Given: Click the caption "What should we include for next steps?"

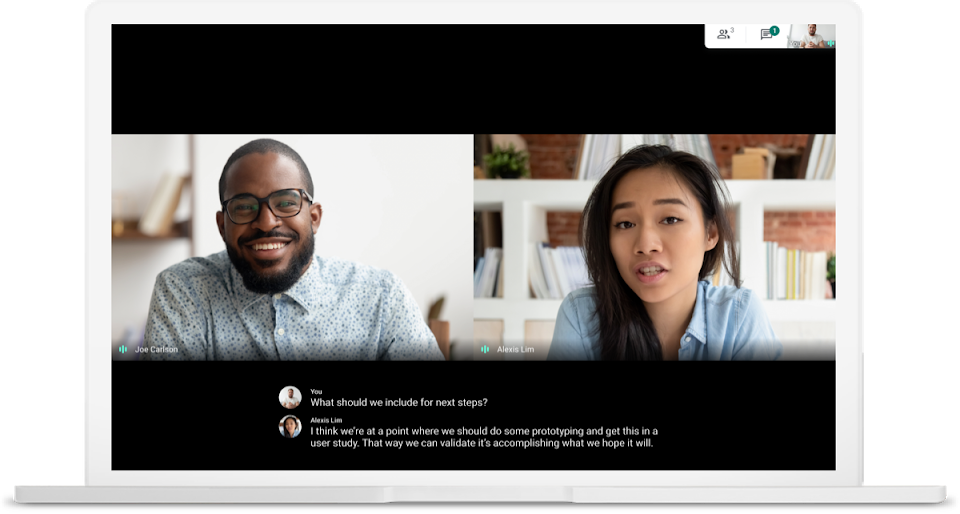Looking at the screenshot, I should tap(399, 403).
